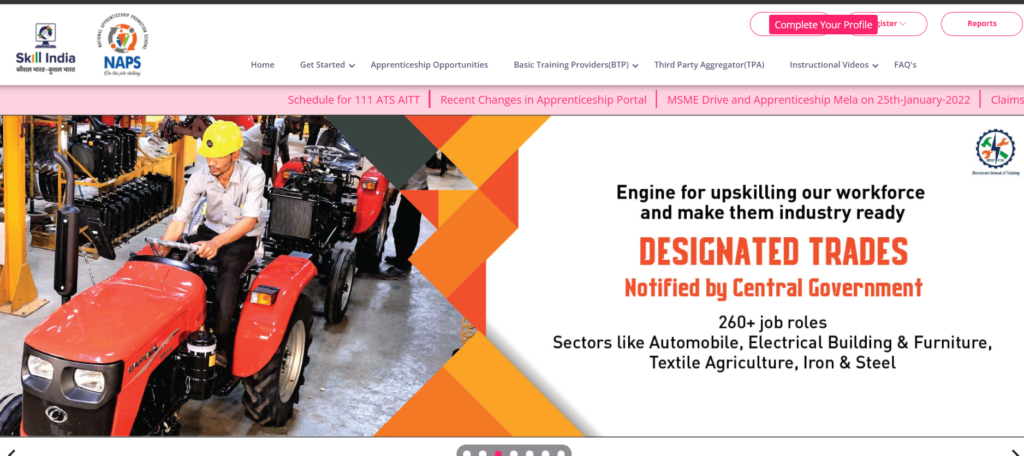Image resolution: width=1024 pixels, height=456 pixels.
Task: Open the Home menu item
Action: click(x=263, y=65)
